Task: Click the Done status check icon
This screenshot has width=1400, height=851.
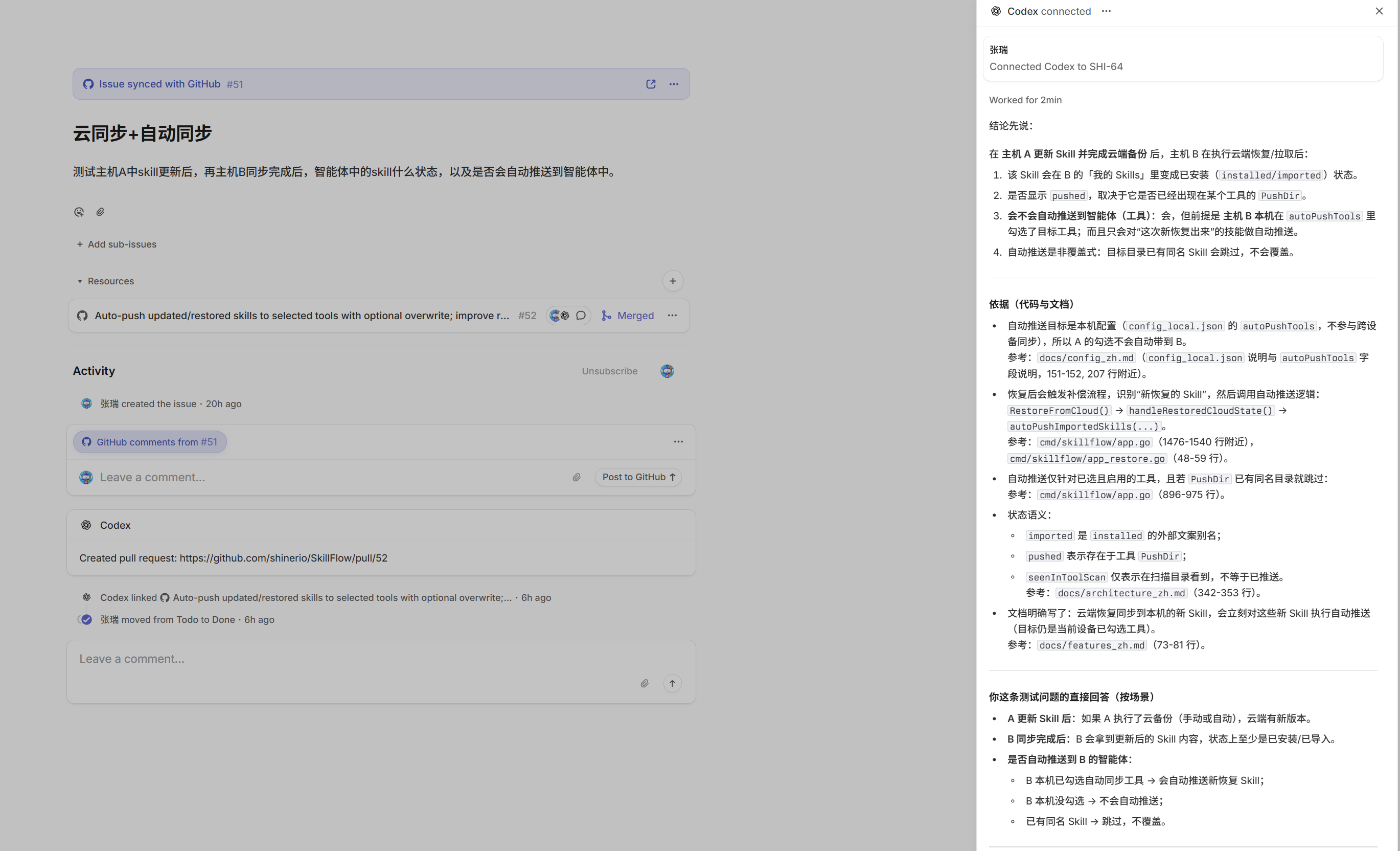Action: click(x=86, y=620)
